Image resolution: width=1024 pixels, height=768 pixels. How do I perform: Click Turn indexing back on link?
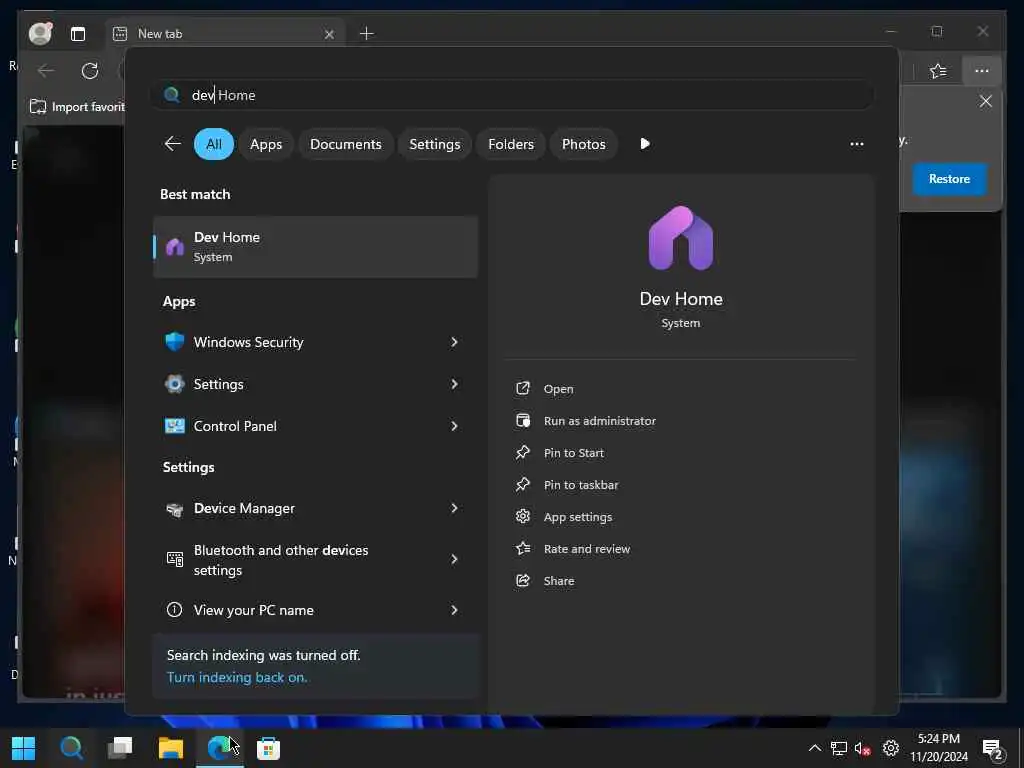[x=236, y=677]
